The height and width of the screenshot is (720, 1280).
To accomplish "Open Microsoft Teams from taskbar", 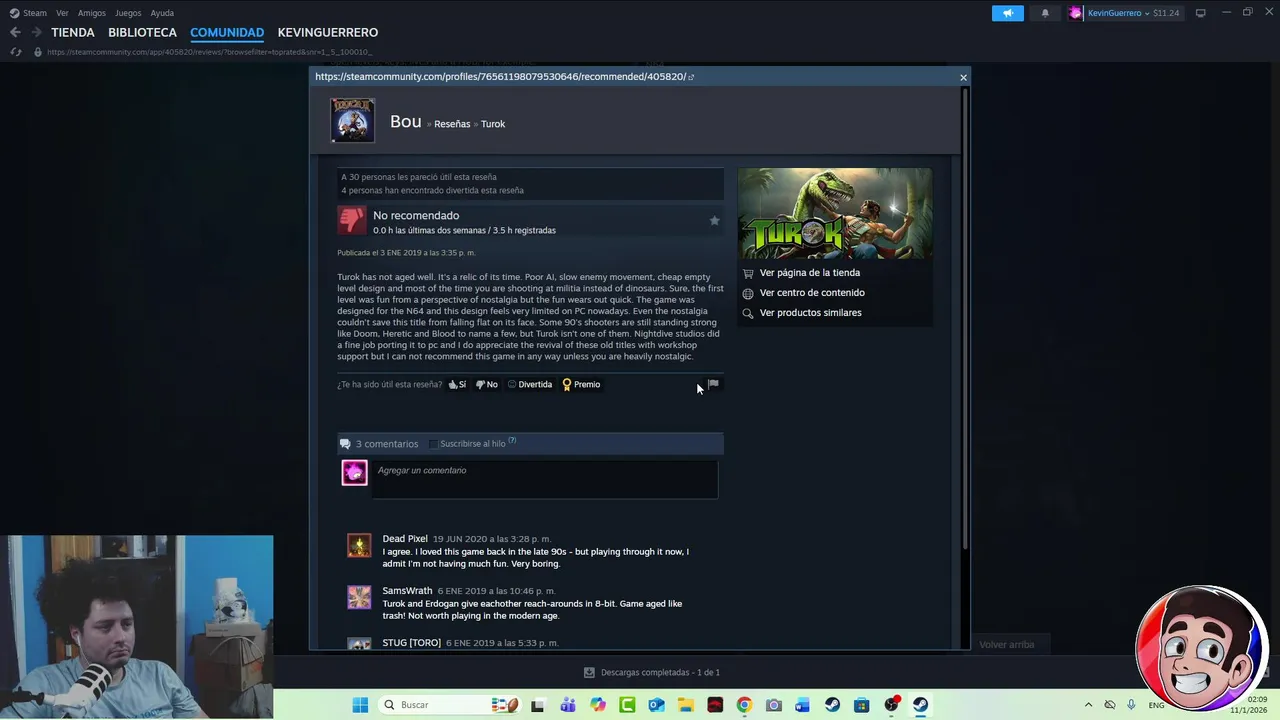I will pos(567,705).
